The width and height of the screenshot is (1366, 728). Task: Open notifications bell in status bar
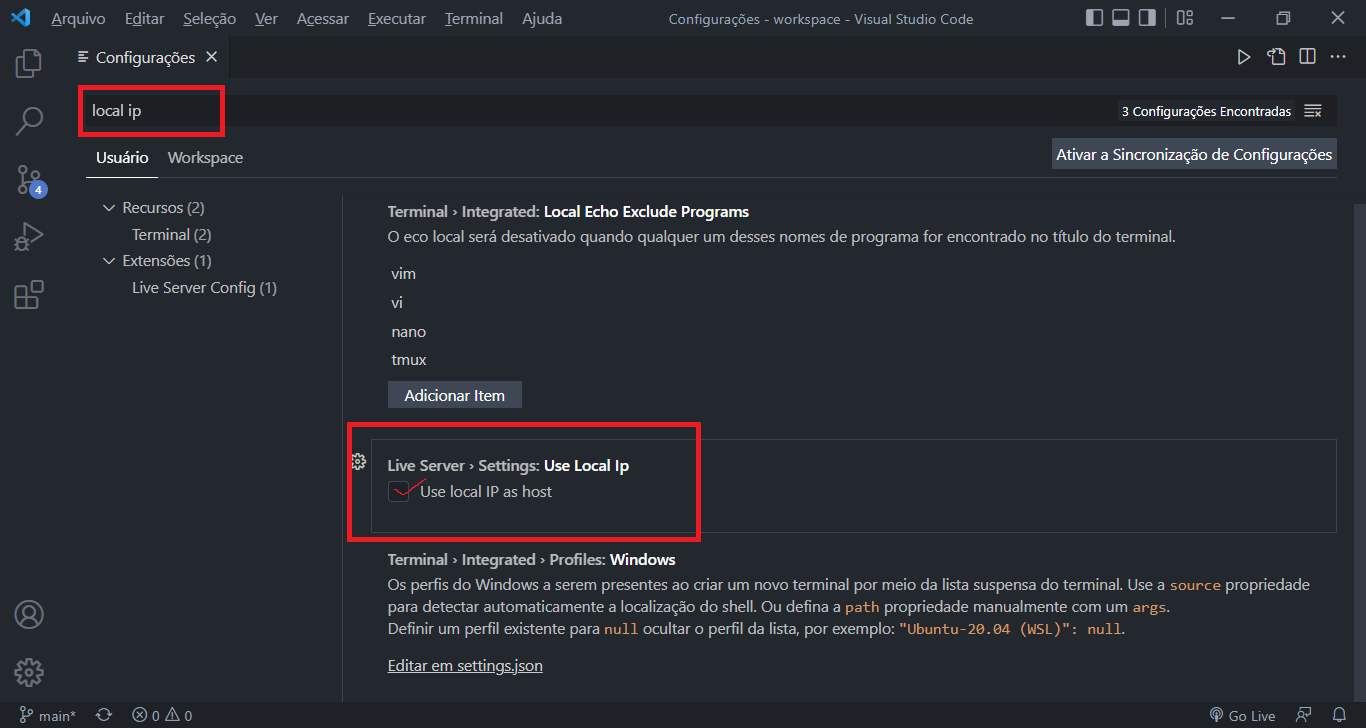click(1339, 715)
